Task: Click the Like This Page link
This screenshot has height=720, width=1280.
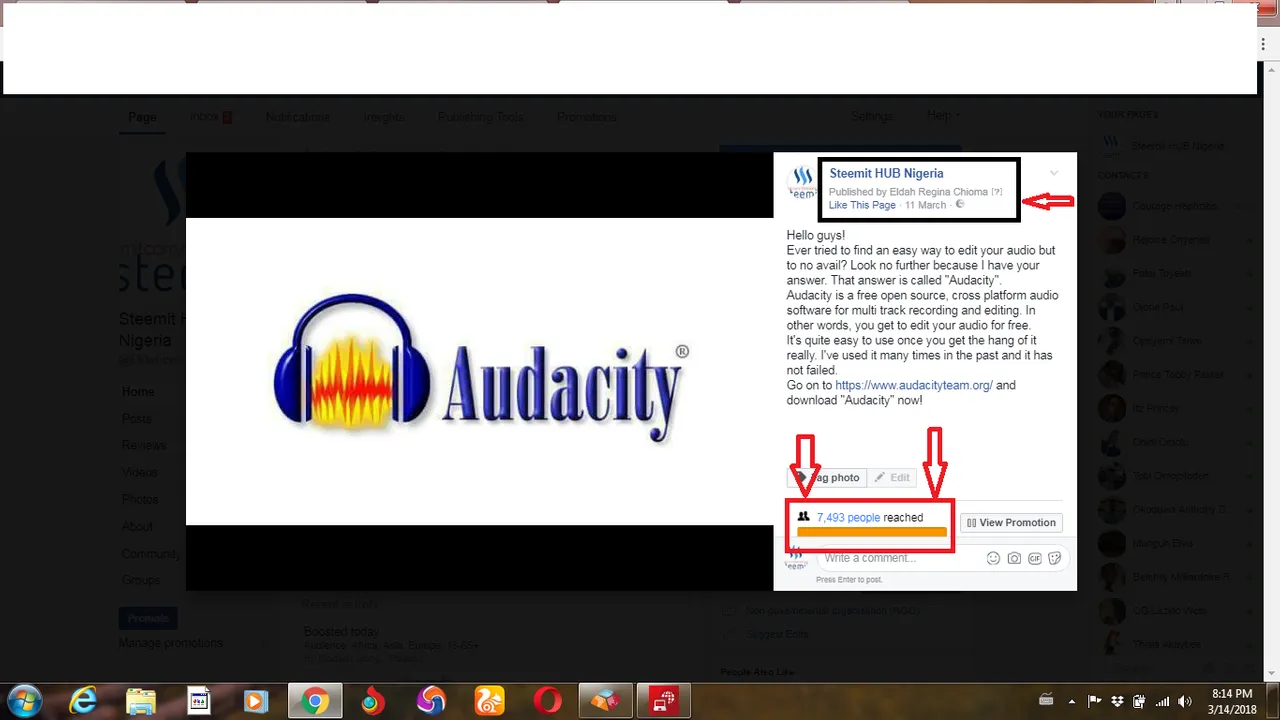Action: [862, 205]
